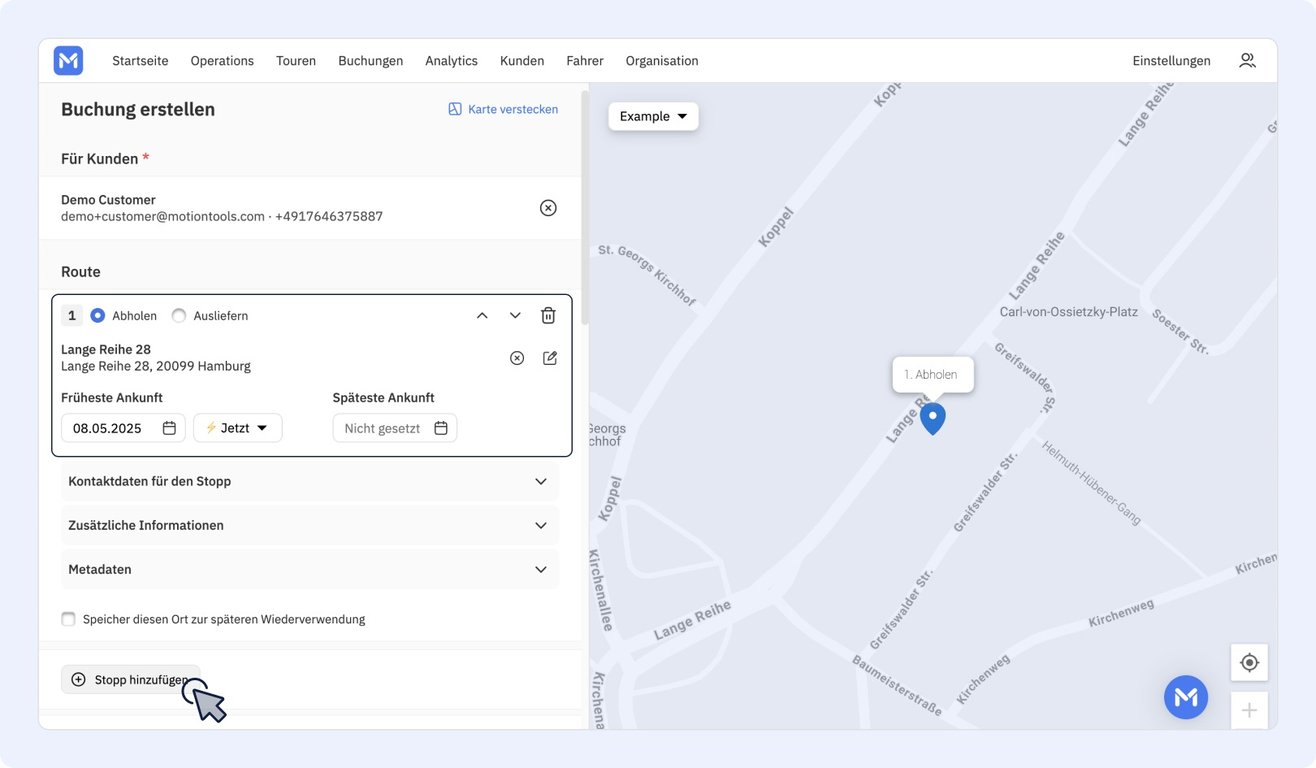This screenshot has height=768, width=1316.
Task: Expand Zusätzliche Informationen section
Action: click(x=310, y=525)
